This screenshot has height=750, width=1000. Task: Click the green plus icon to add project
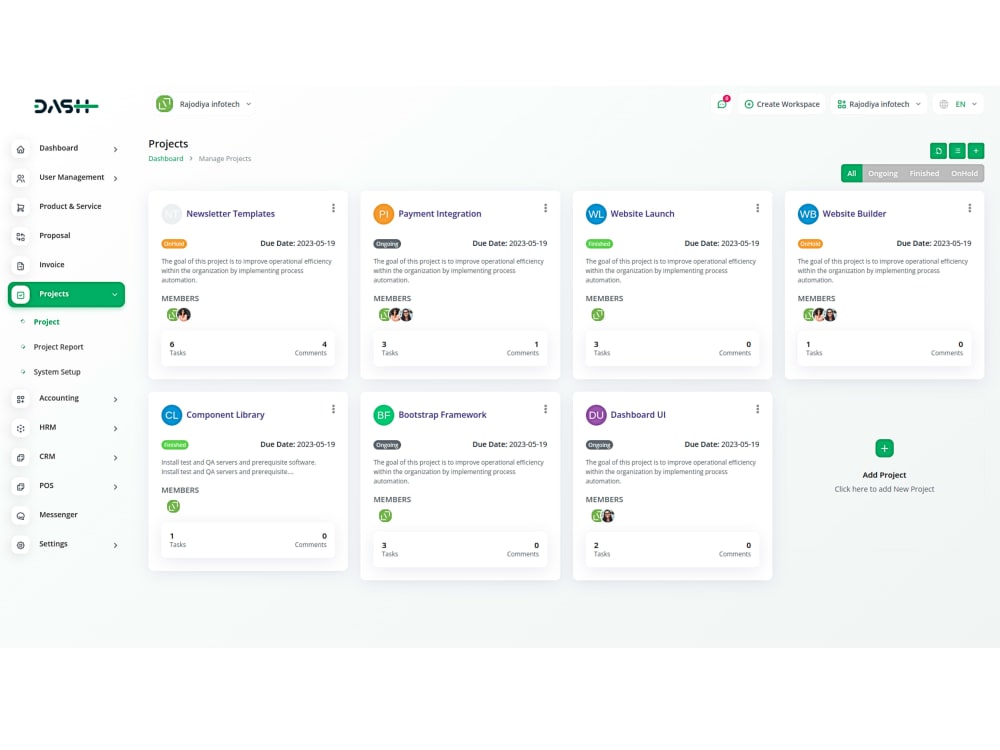(976, 150)
